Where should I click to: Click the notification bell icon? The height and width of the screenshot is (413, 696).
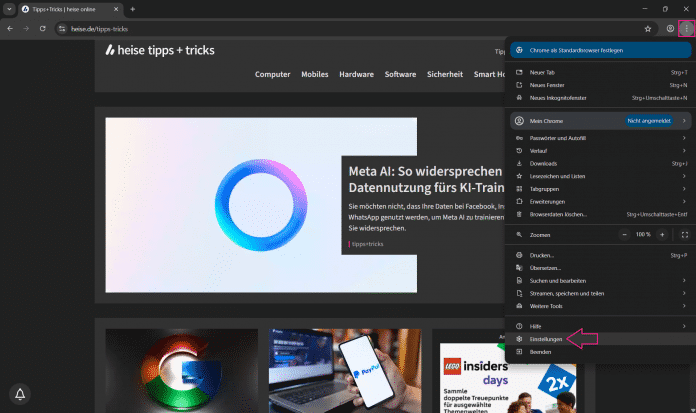coord(20,393)
